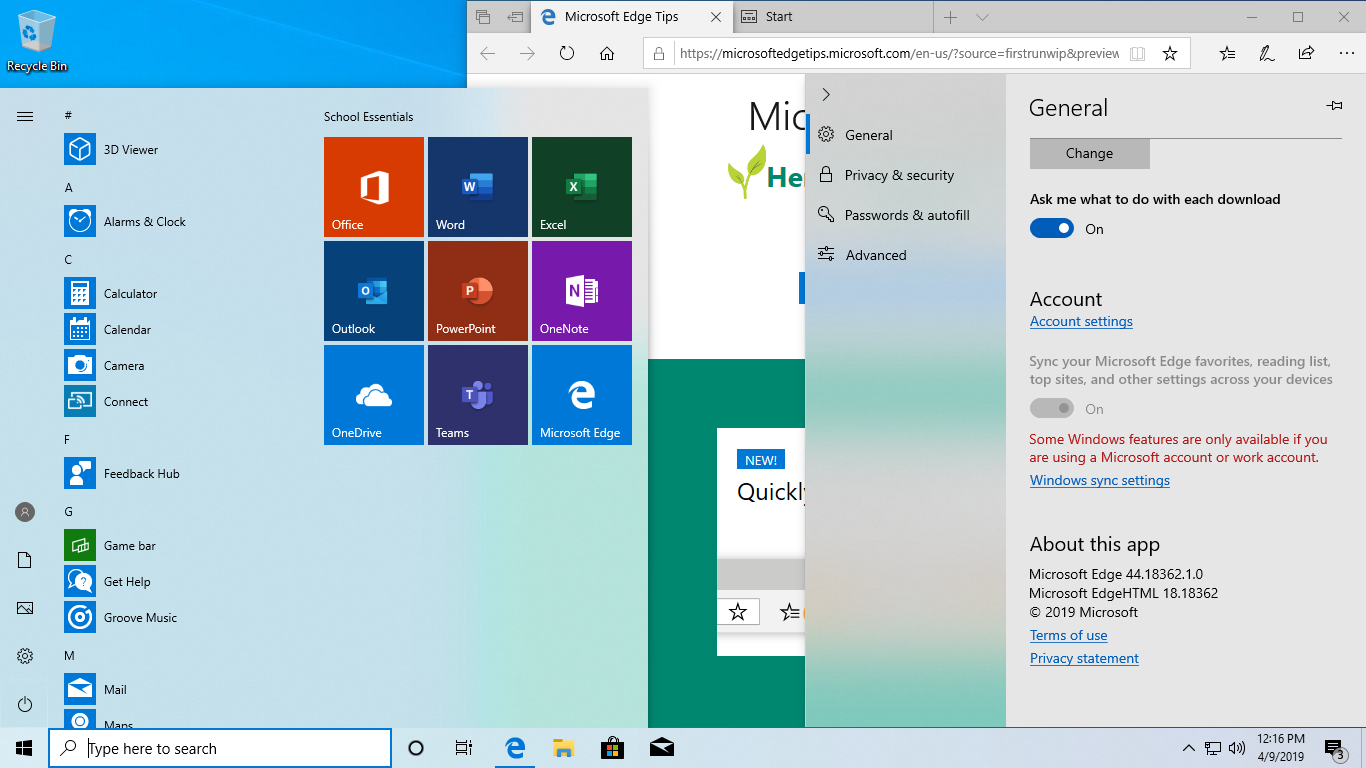The image size is (1366, 768).
Task: Open Windows sync settings link
Action: coord(1100,481)
